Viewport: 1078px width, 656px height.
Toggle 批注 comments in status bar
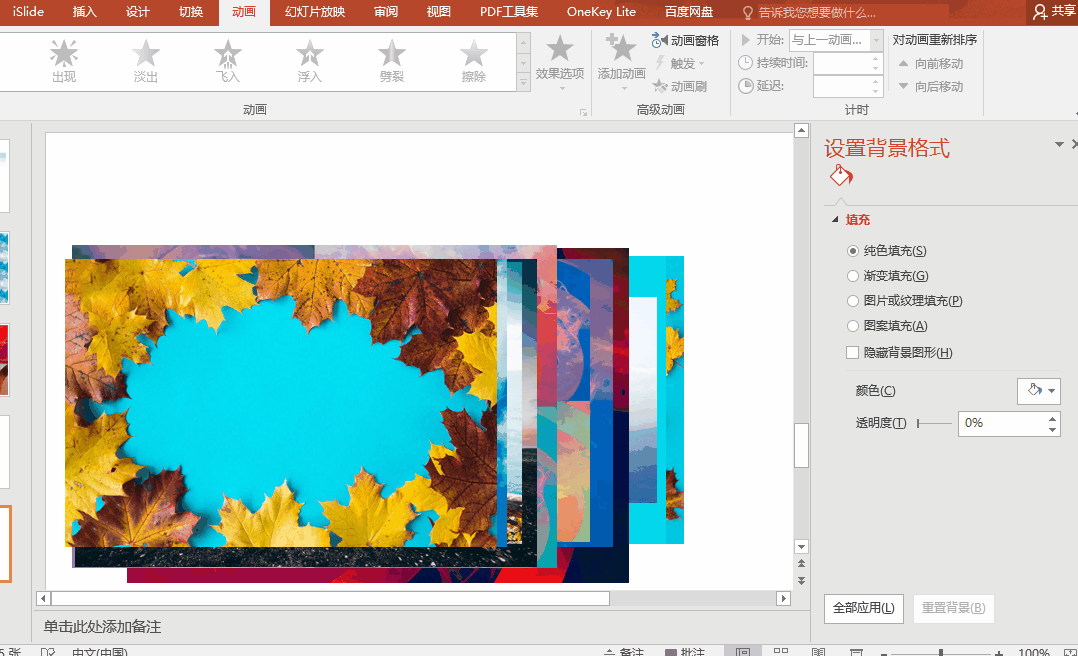pyautogui.click(x=685, y=651)
